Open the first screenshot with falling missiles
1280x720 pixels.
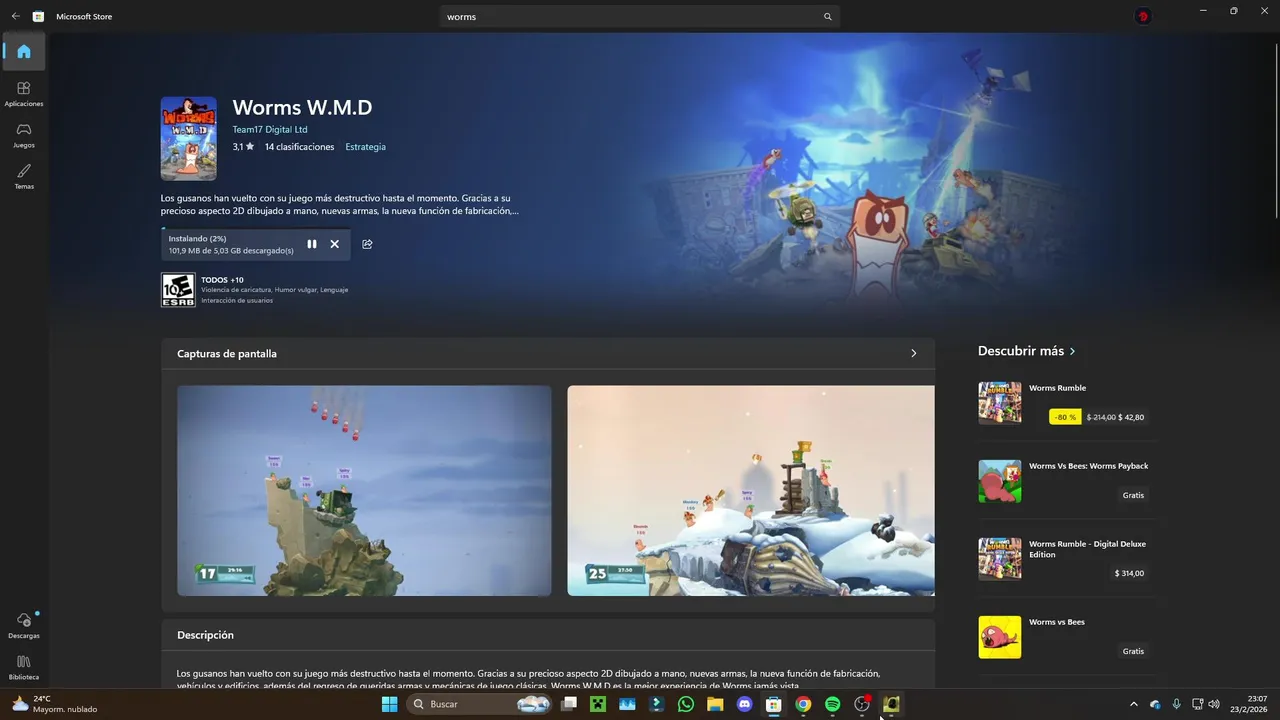click(364, 491)
